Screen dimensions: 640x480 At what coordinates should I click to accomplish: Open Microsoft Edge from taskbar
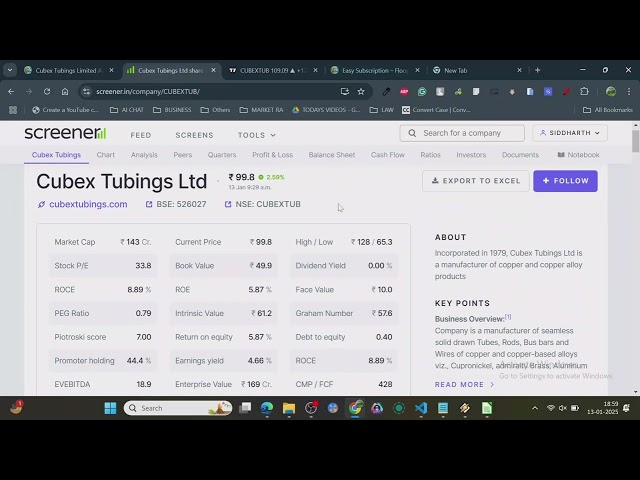(x=267, y=408)
